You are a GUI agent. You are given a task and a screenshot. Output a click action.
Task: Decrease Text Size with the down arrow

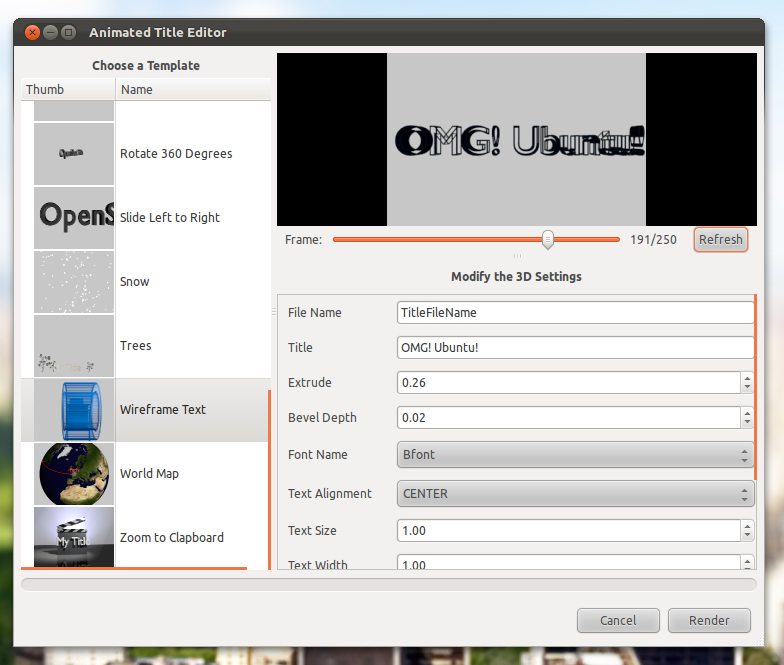click(x=747, y=536)
